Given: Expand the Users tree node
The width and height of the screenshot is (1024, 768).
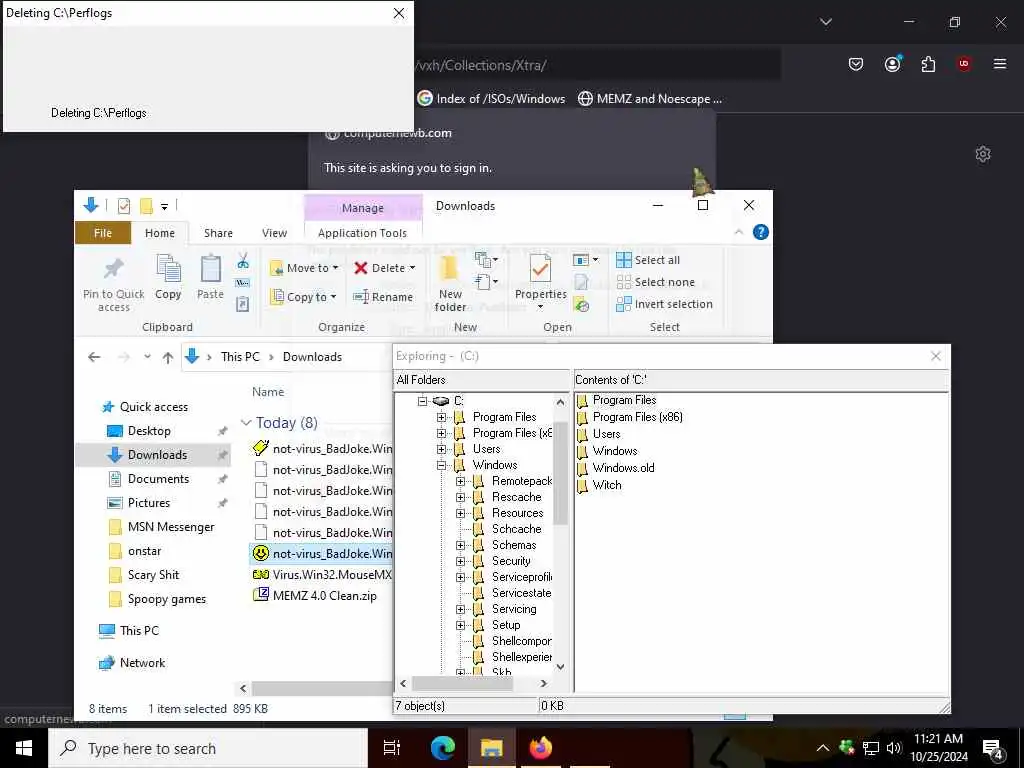Looking at the screenshot, I should coord(441,449).
